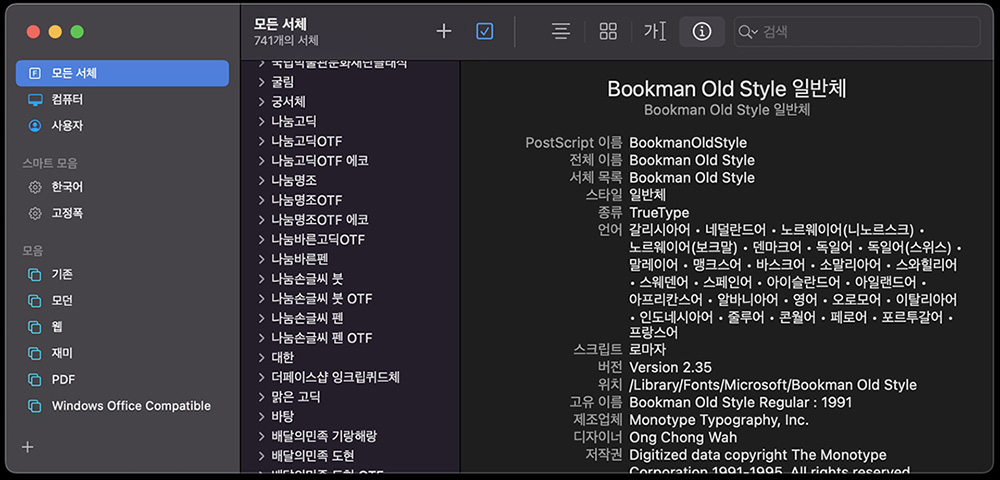Viewport: 1000px width, 480px height.
Task: Click the TrueType kind value
Action: coord(659,212)
